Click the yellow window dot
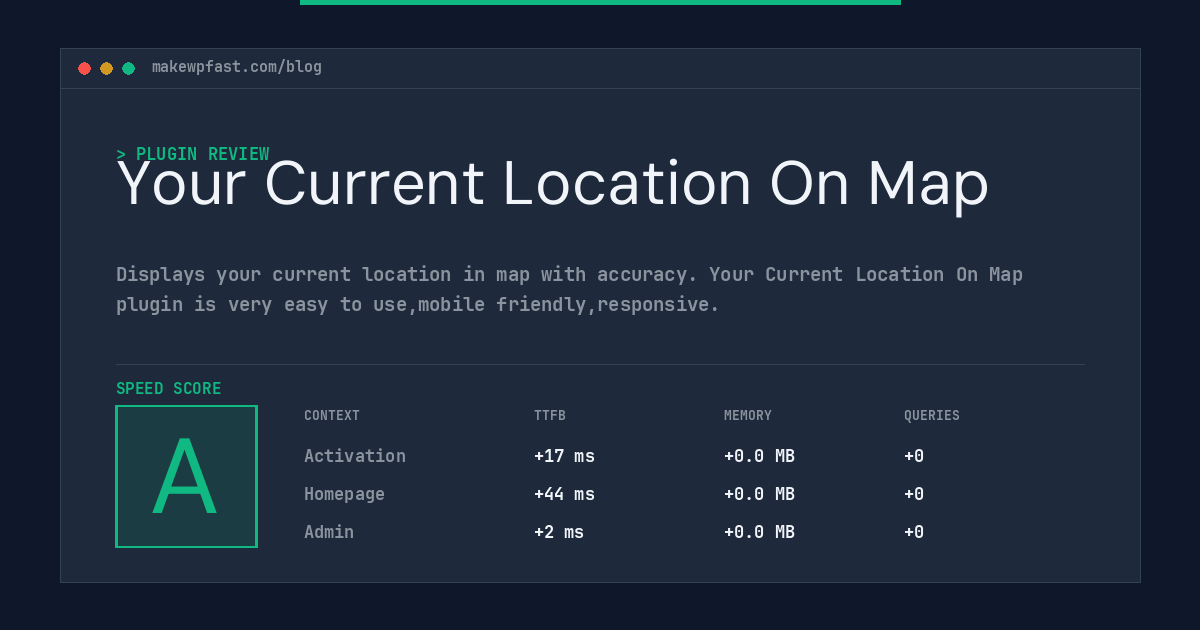 coord(106,68)
